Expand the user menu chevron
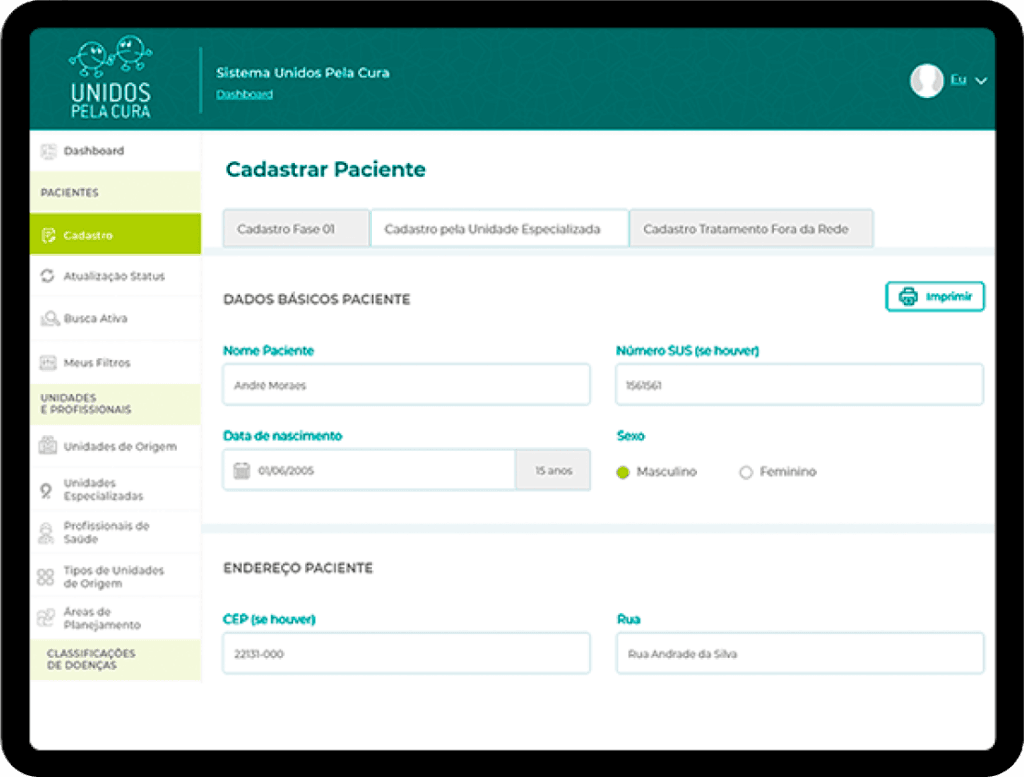The height and width of the screenshot is (777, 1024). [981, 81]
